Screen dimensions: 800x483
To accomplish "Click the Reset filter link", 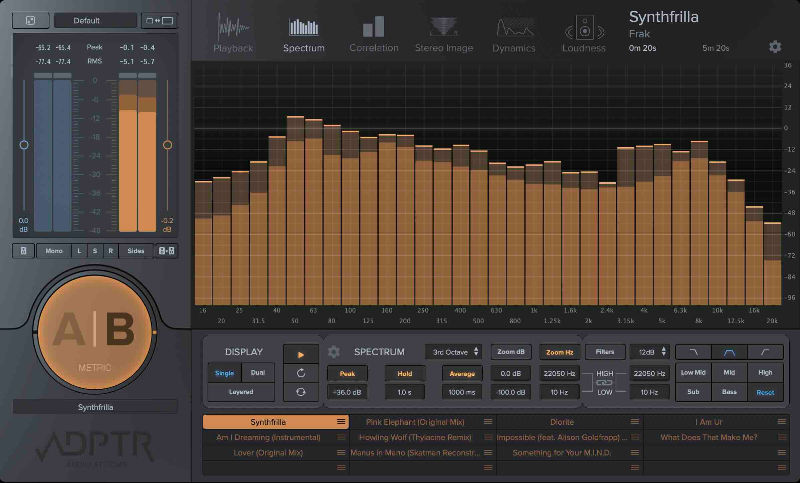I will coord(765,392).
